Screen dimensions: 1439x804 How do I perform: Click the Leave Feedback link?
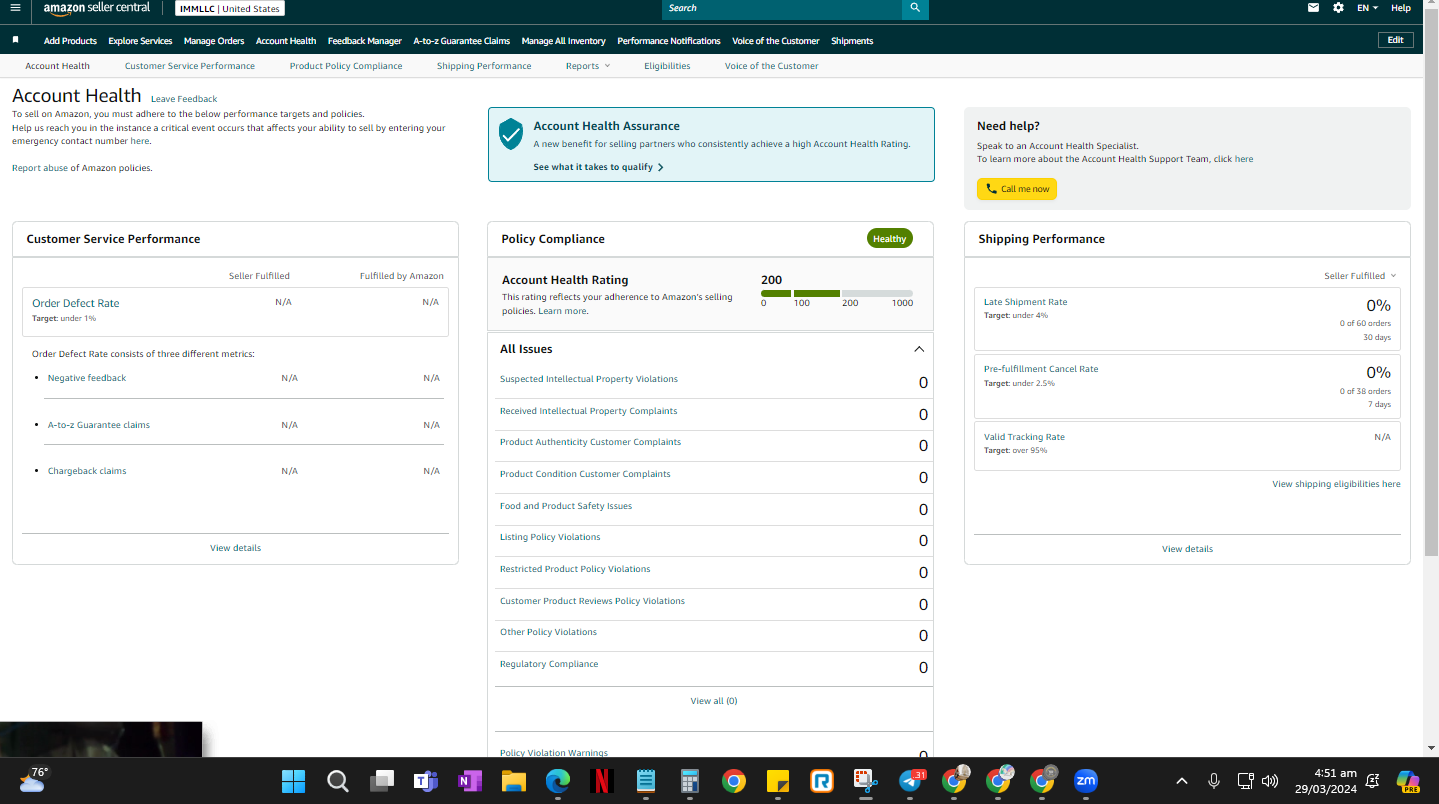tap(184, 99)
